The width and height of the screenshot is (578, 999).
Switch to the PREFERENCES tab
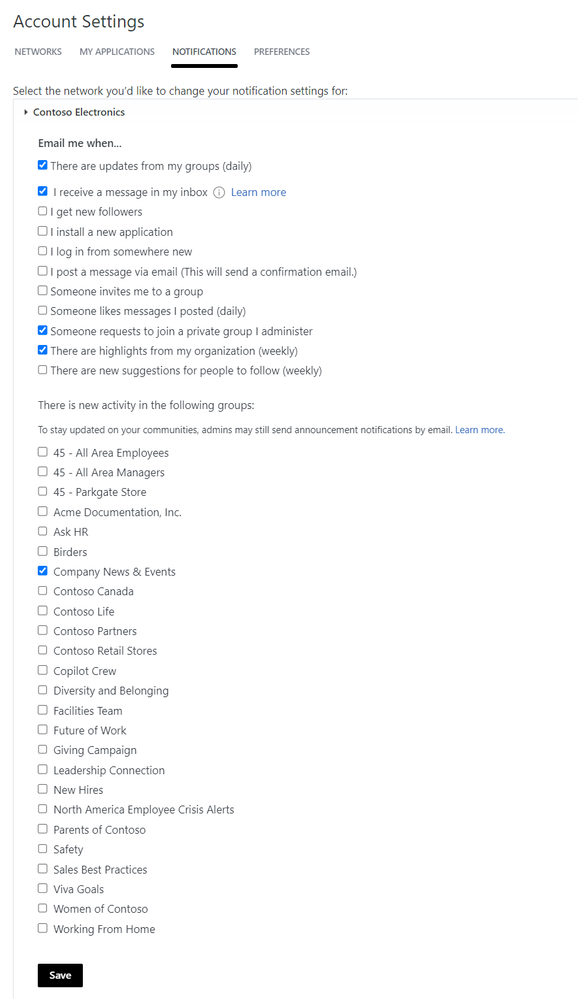282,52
